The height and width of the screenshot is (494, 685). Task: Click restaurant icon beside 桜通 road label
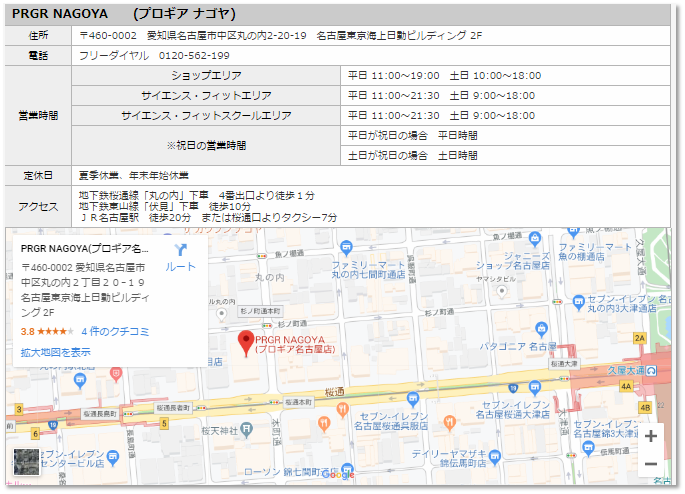click(x=342, y=410)
